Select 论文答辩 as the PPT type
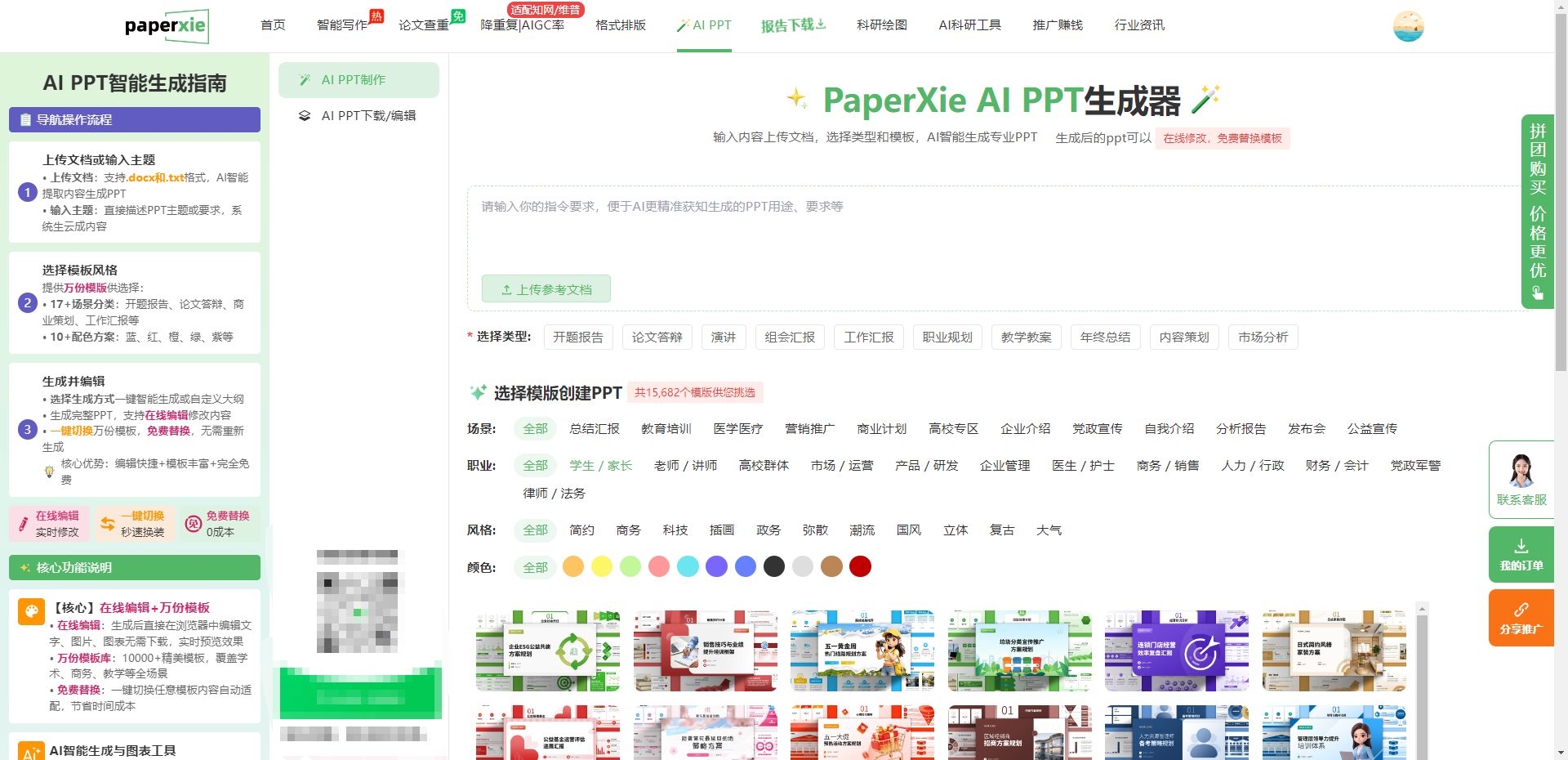The width and height of the screenshot is (1568, 760). tap(657, 338)
